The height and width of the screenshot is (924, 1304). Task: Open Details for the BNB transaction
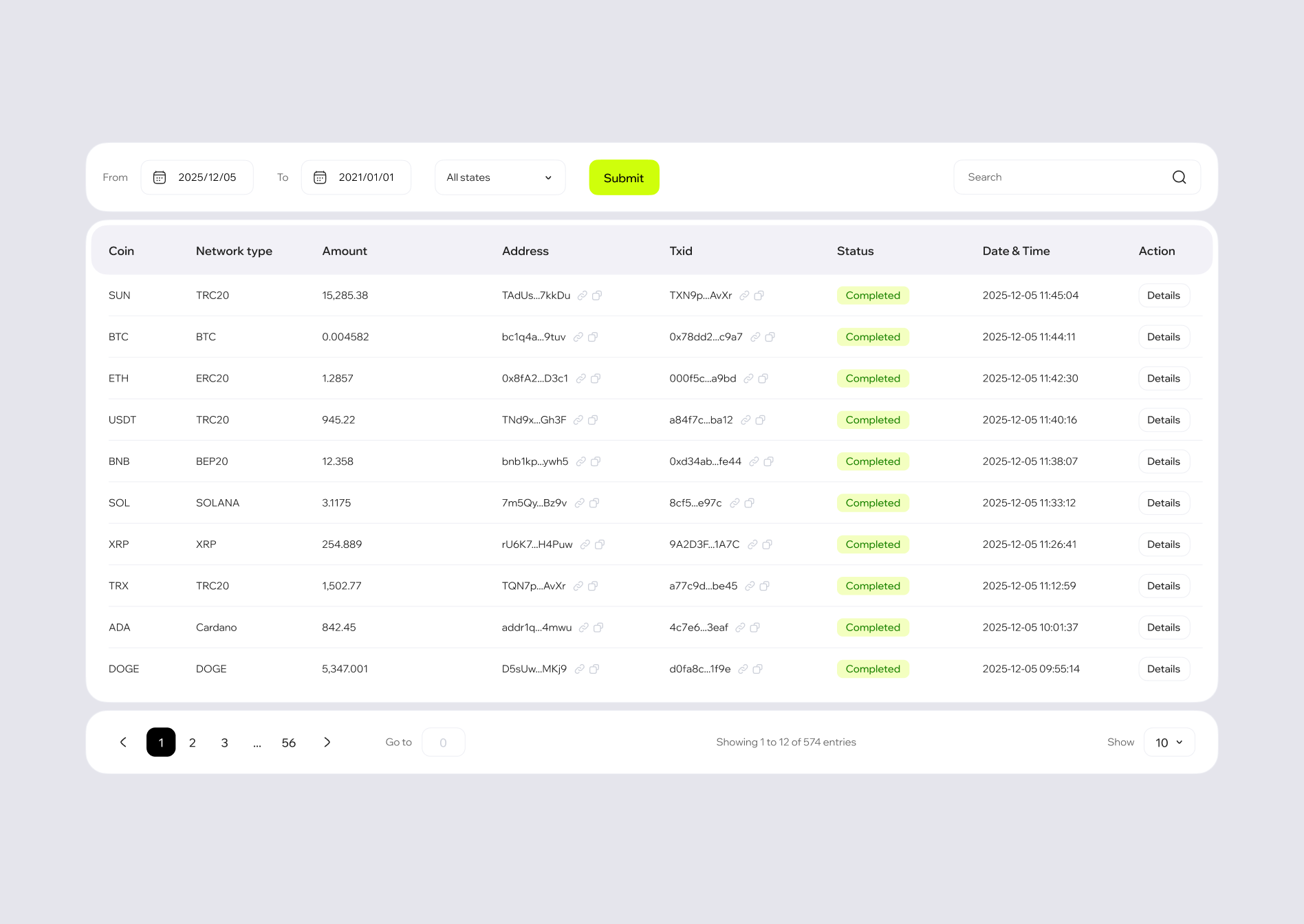coord(1163,461)
